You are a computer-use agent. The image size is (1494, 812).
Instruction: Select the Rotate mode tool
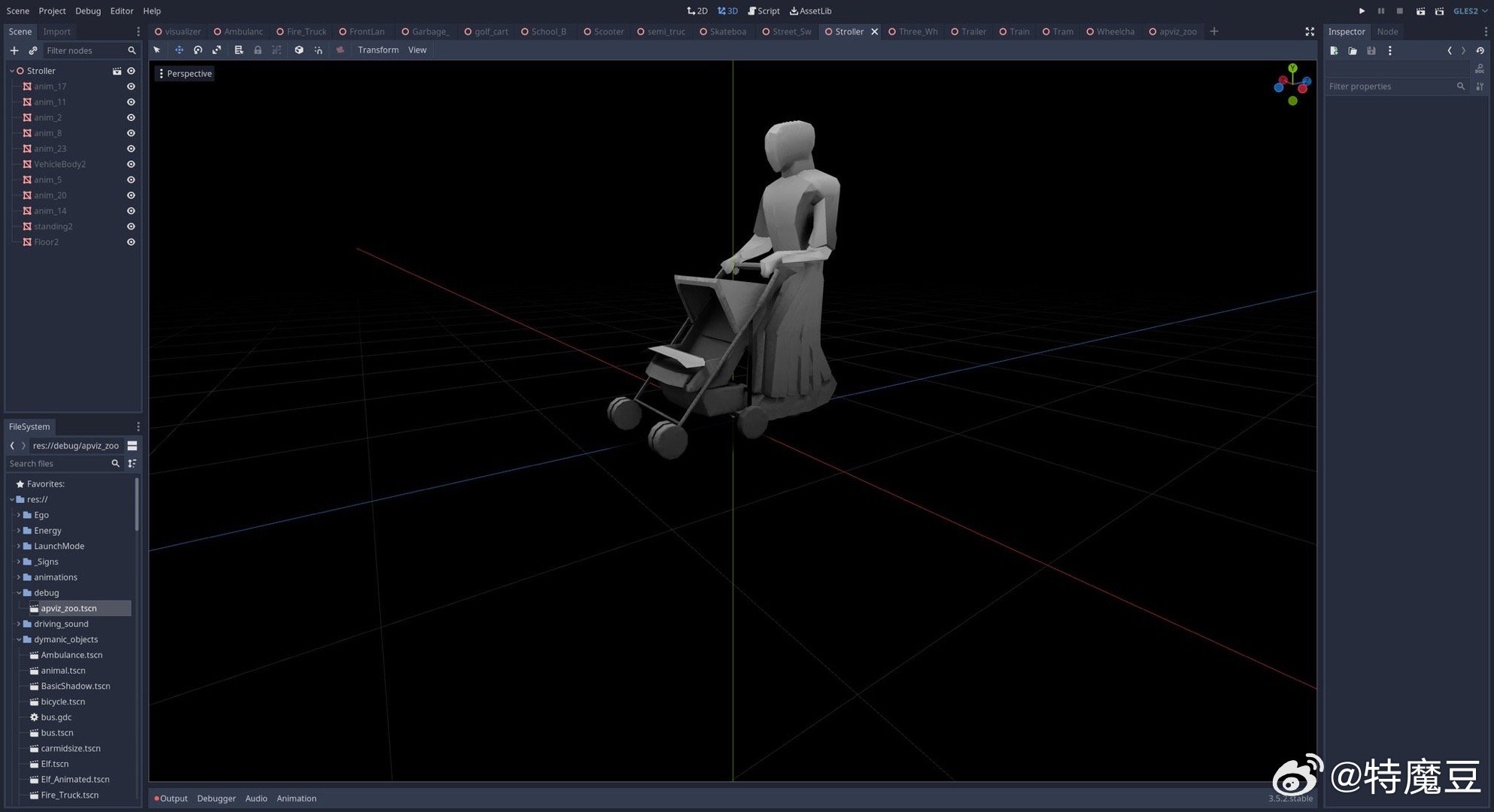198,50
